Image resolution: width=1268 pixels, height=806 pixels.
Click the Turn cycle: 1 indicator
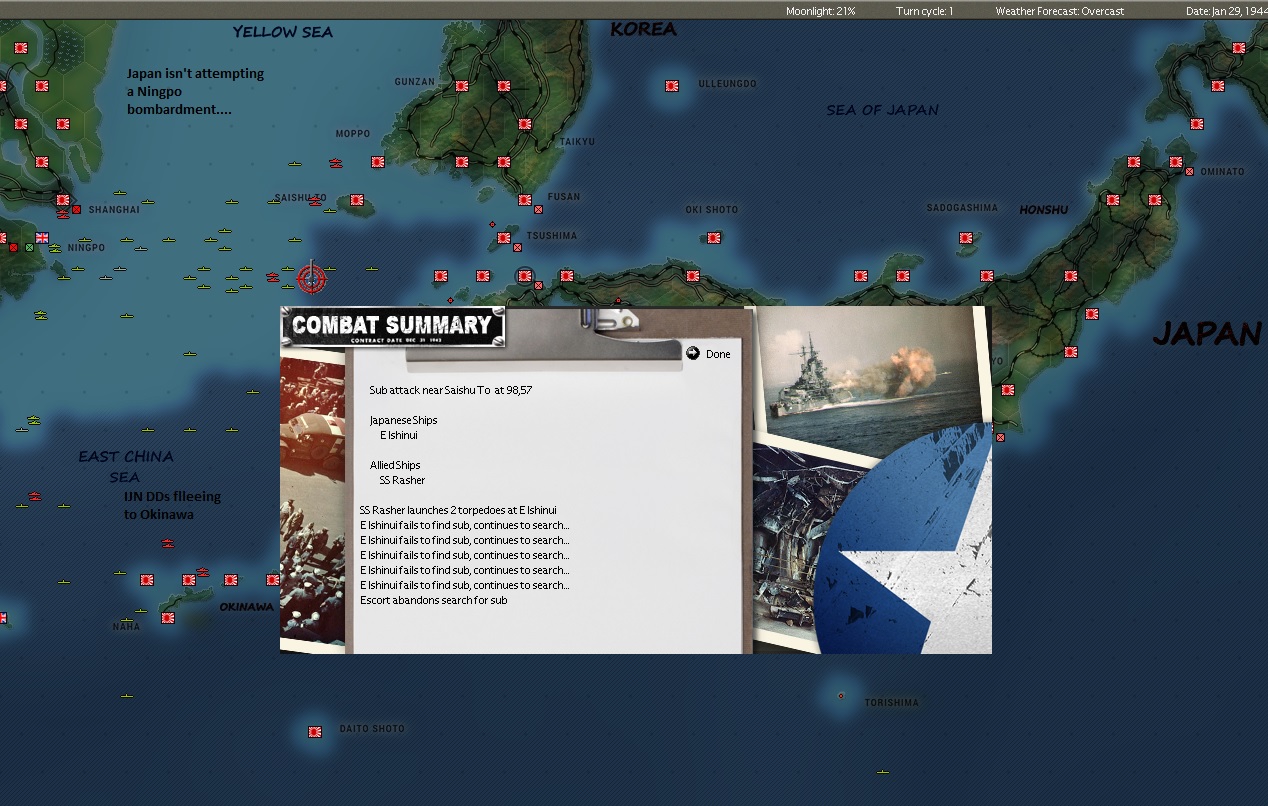click(924, 11)
